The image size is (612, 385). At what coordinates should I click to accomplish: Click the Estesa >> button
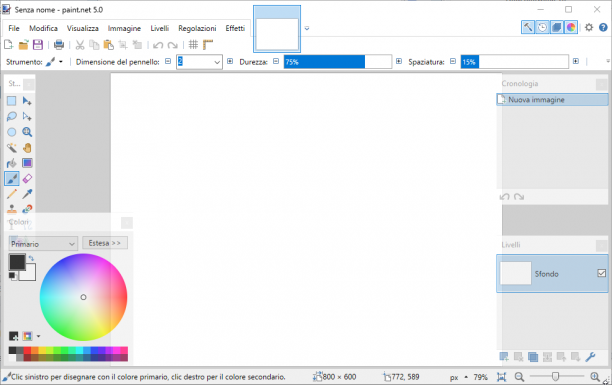(x=105, y=243)
